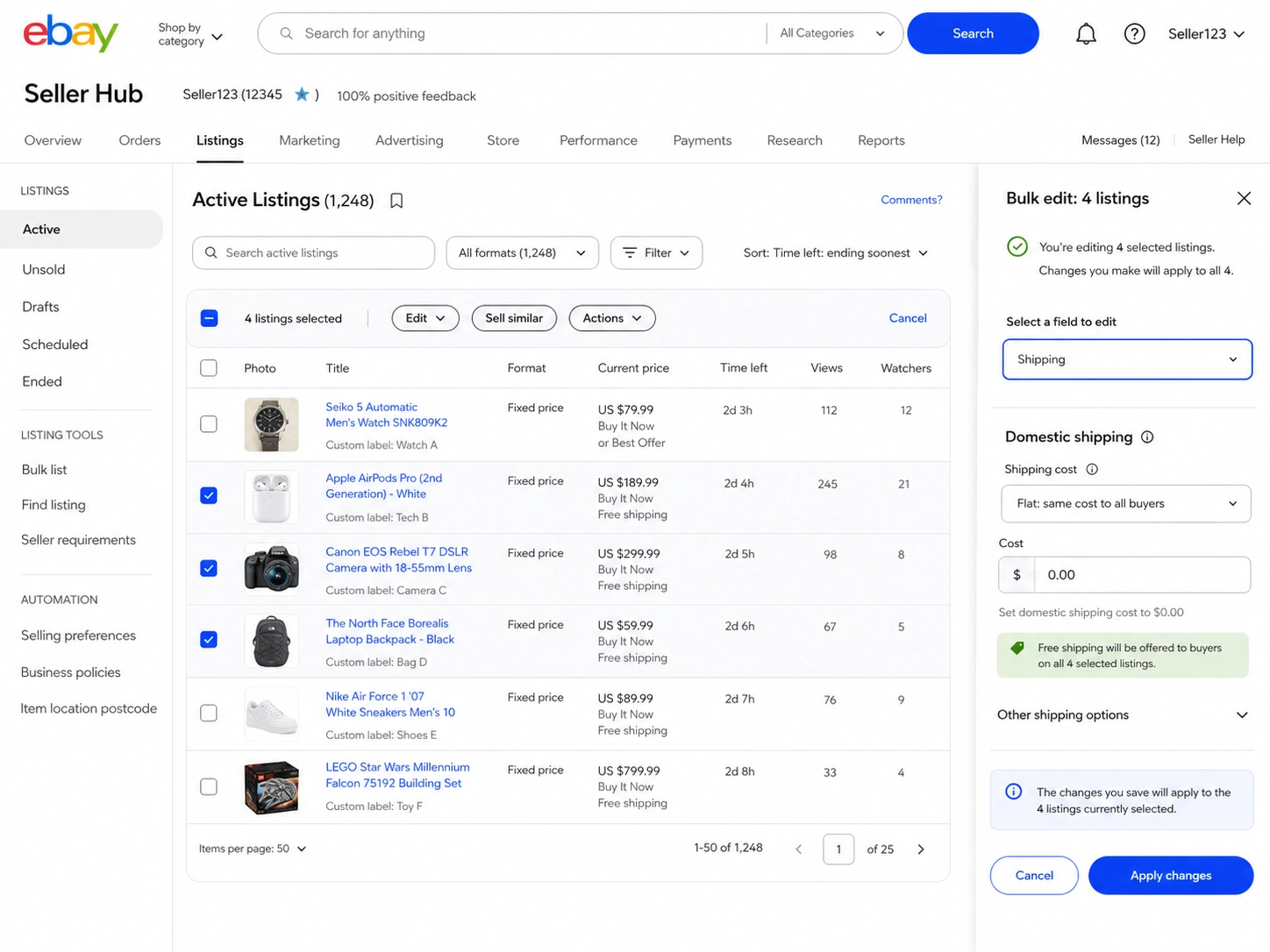Uncheck the Apple AirPods Pro listing
Image resolution: width=1270 pixels, height=952 pixels.
click(209, 496)
